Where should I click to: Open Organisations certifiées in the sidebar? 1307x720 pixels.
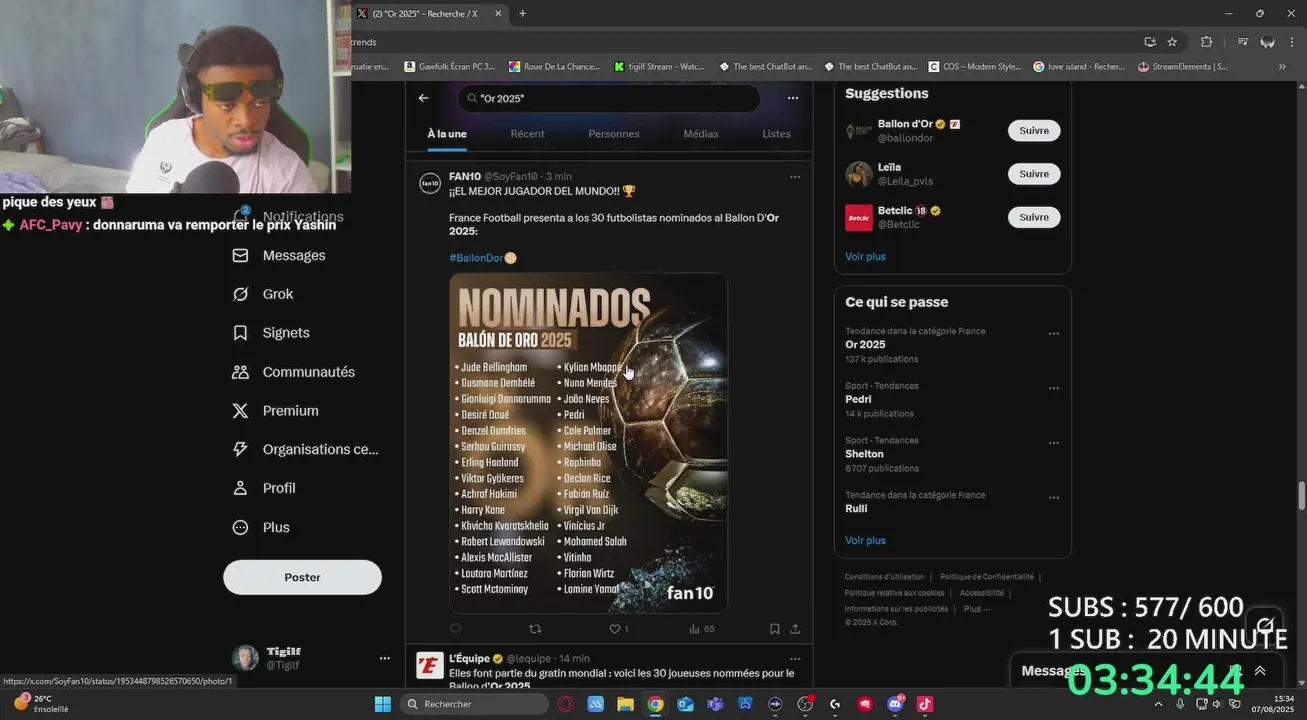tap(305, 450)
